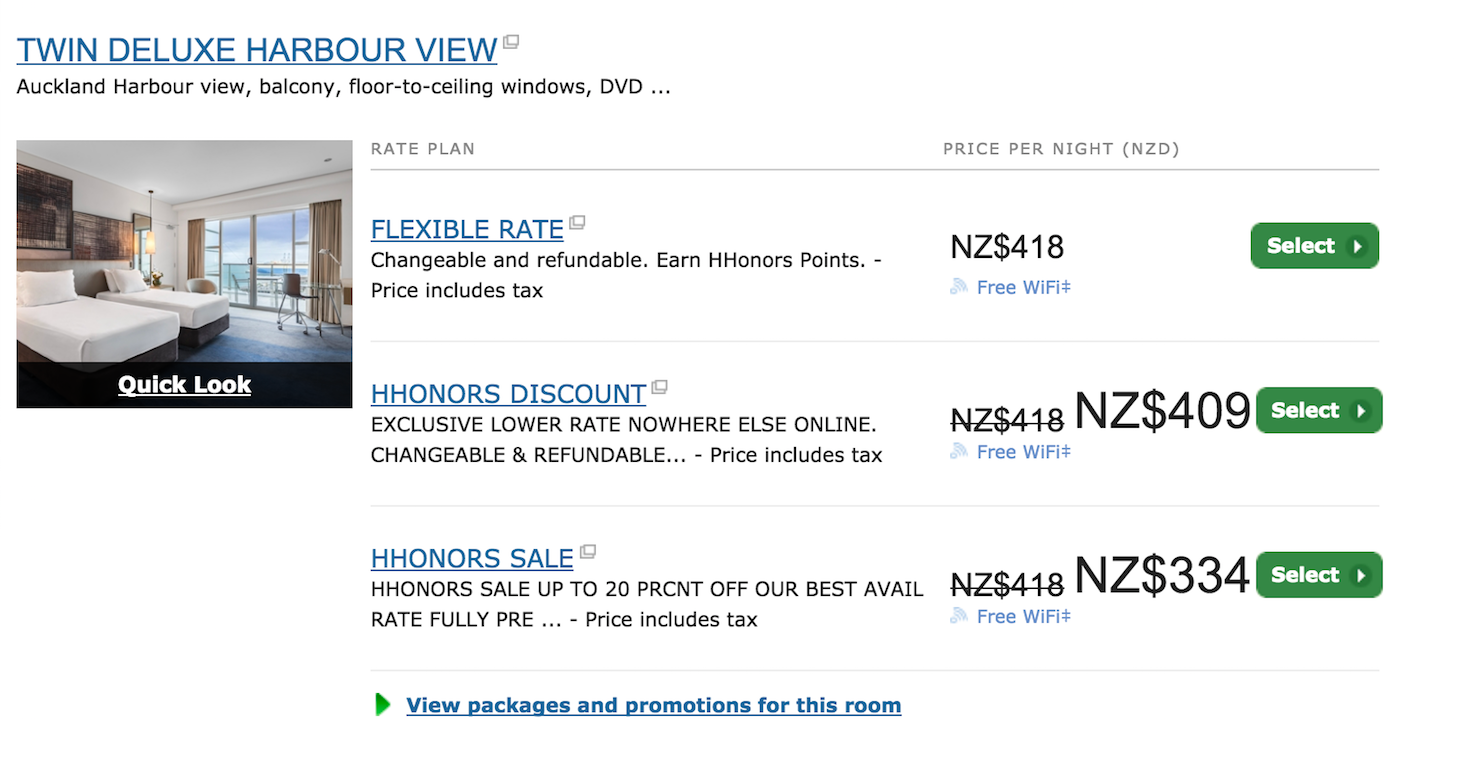1462x758 pixels.
Task: Open the Flexible Rate plan details
Action: tap(467, 229)
